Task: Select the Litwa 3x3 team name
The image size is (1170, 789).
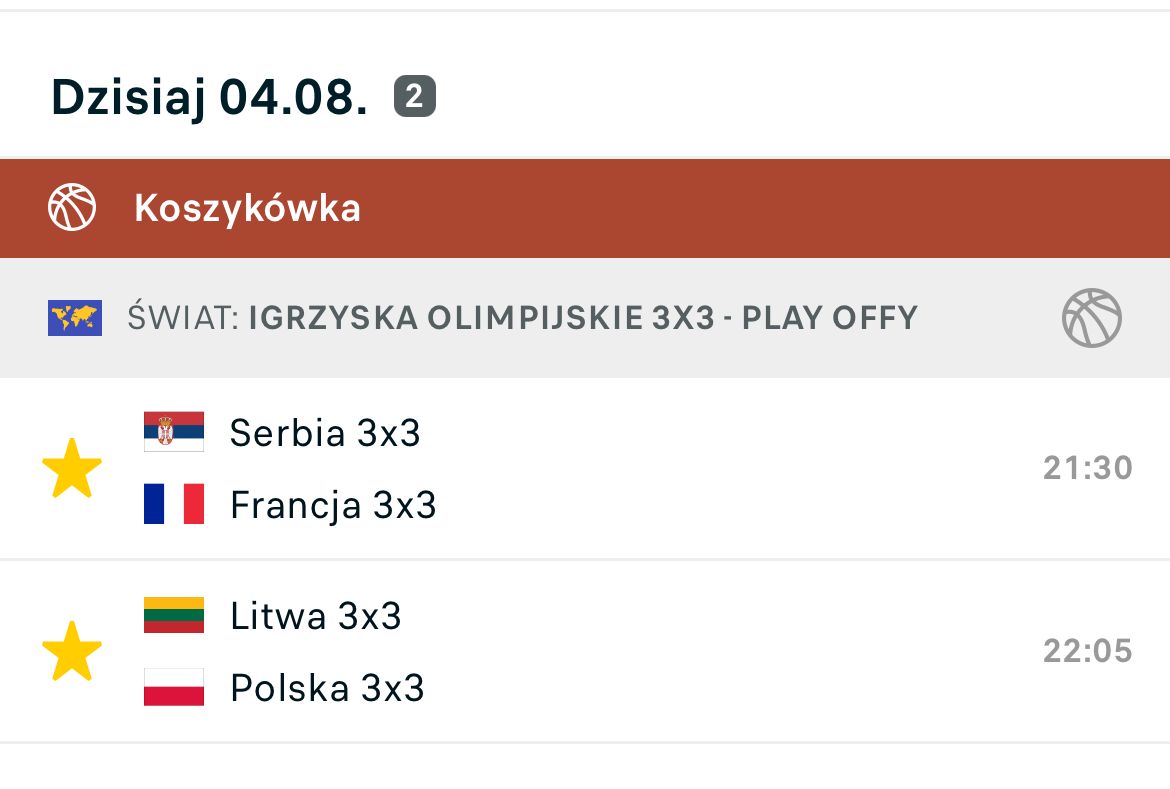Action: coord(315,616)
